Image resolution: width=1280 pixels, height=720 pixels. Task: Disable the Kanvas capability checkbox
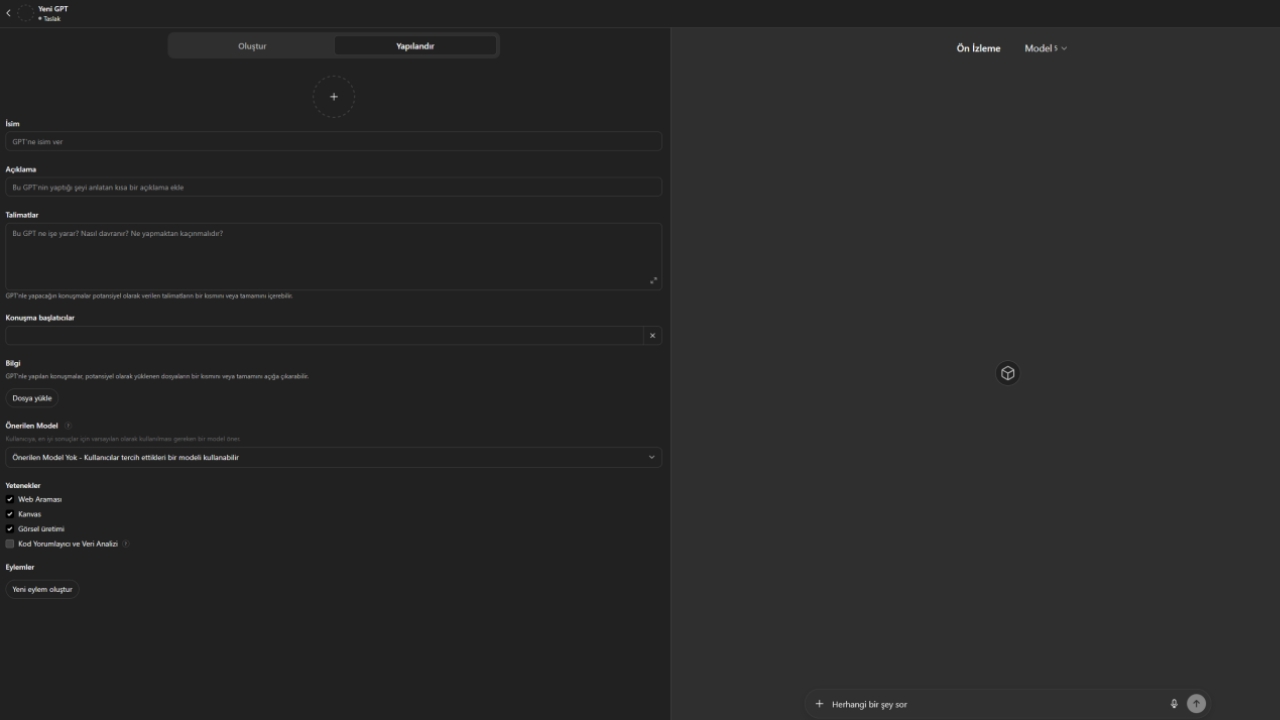click(10, 514)
